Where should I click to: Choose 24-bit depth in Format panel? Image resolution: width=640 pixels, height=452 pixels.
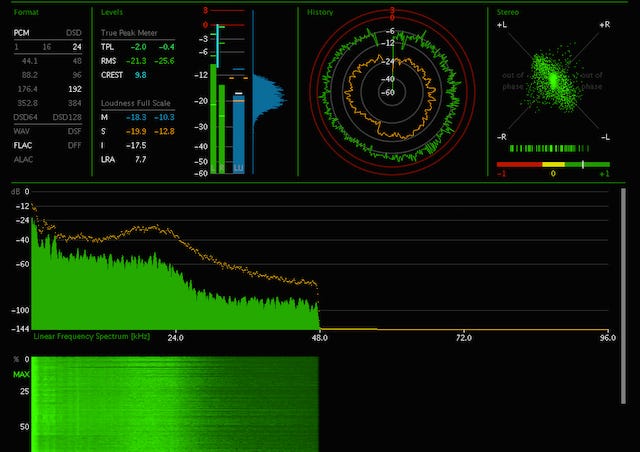coord(77,47)
